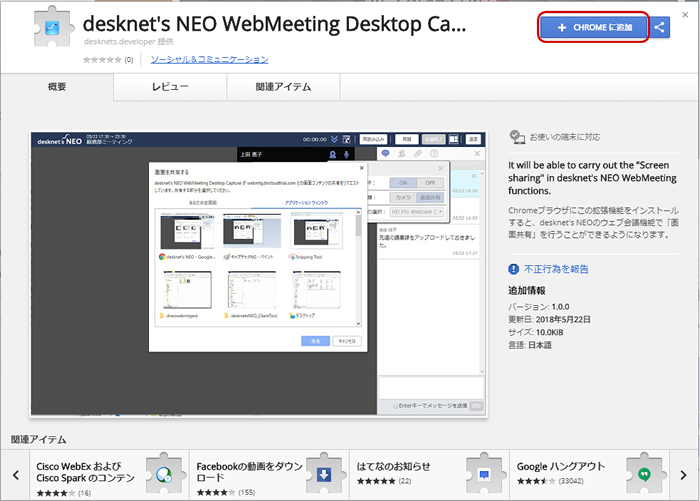Click the Cisco WebEx extension icon
Viewport: 700px width, 501px height.
pyautogui.click(x=164, y=473)
